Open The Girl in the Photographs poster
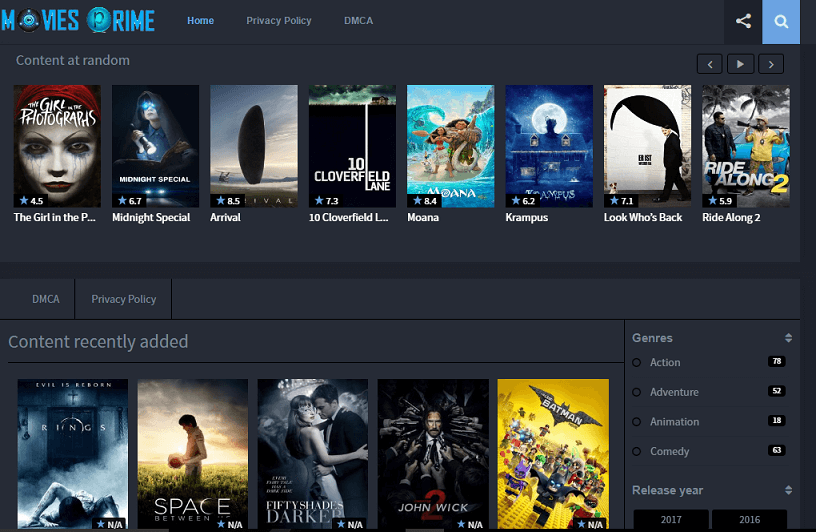Viewport: 816px width, 532px height. point(57,146)
